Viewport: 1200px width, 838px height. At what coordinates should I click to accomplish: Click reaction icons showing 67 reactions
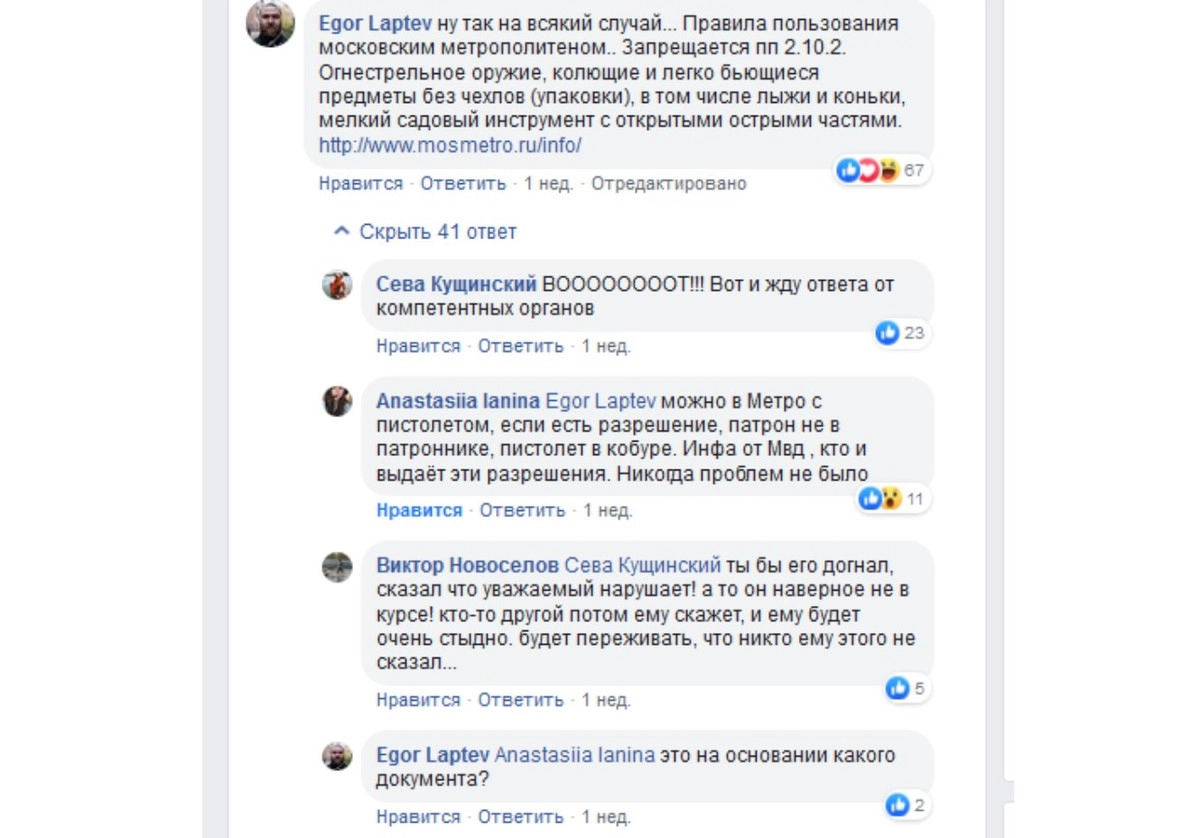click(880, 171)
